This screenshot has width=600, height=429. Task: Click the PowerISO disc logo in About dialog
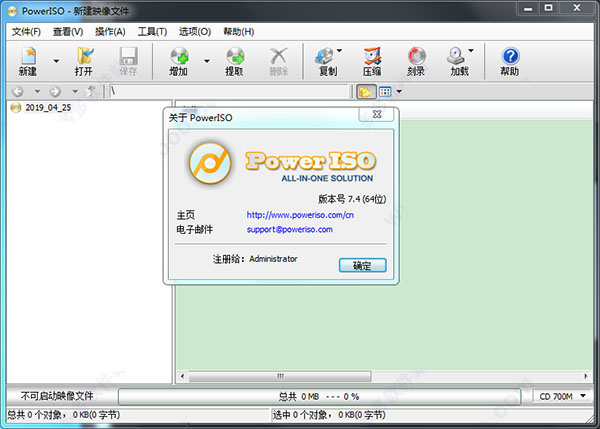[210, 163]
